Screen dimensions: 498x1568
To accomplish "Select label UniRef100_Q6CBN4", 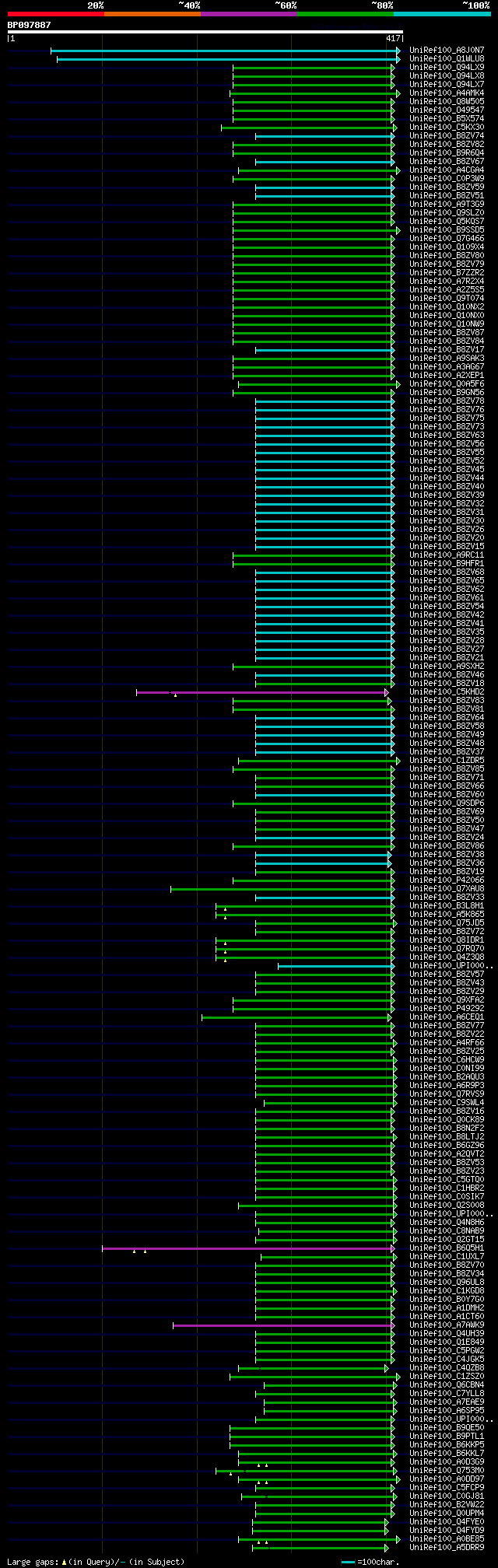I will [447, 1384].
